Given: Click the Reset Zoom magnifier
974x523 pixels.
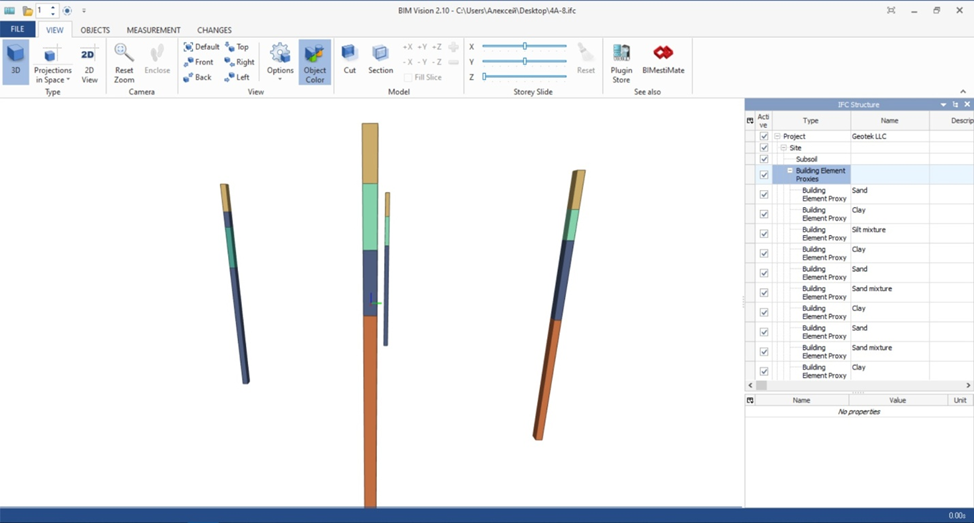Looking at the screenshot, I should pos(124,62).
